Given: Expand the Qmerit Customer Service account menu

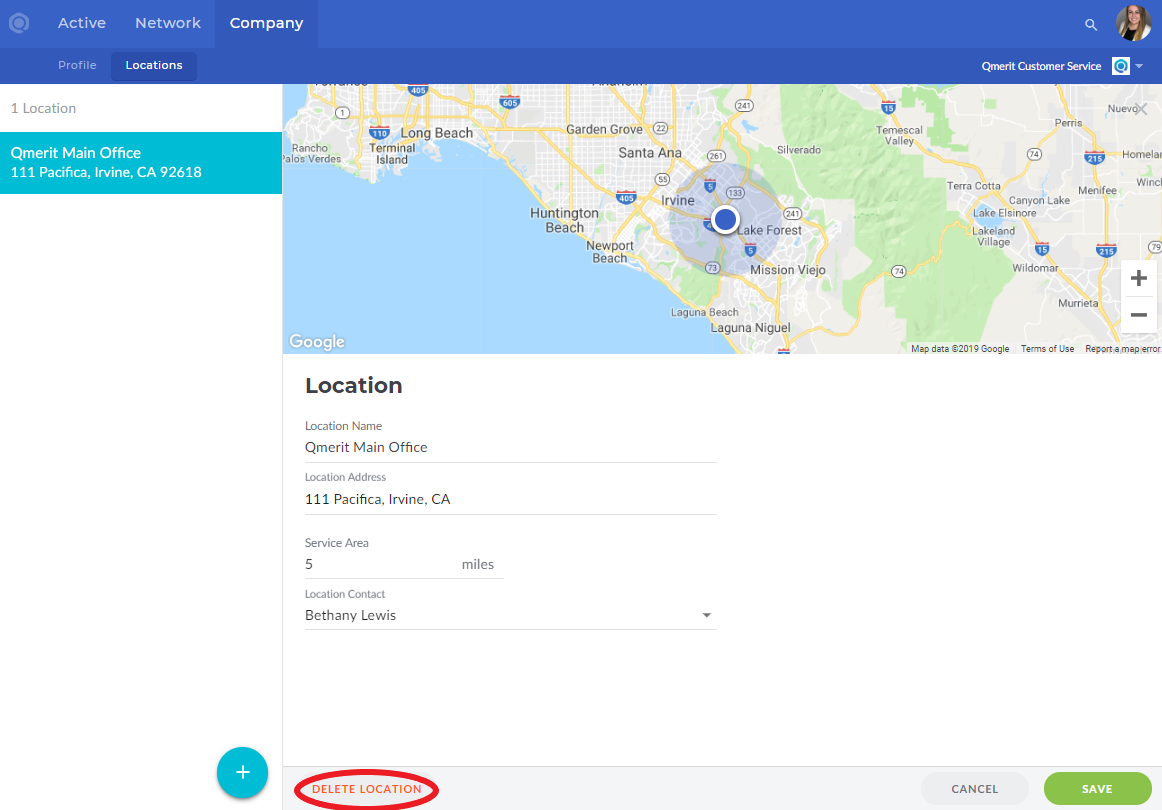Looking at the screenshot, I should coord(1139,66).
